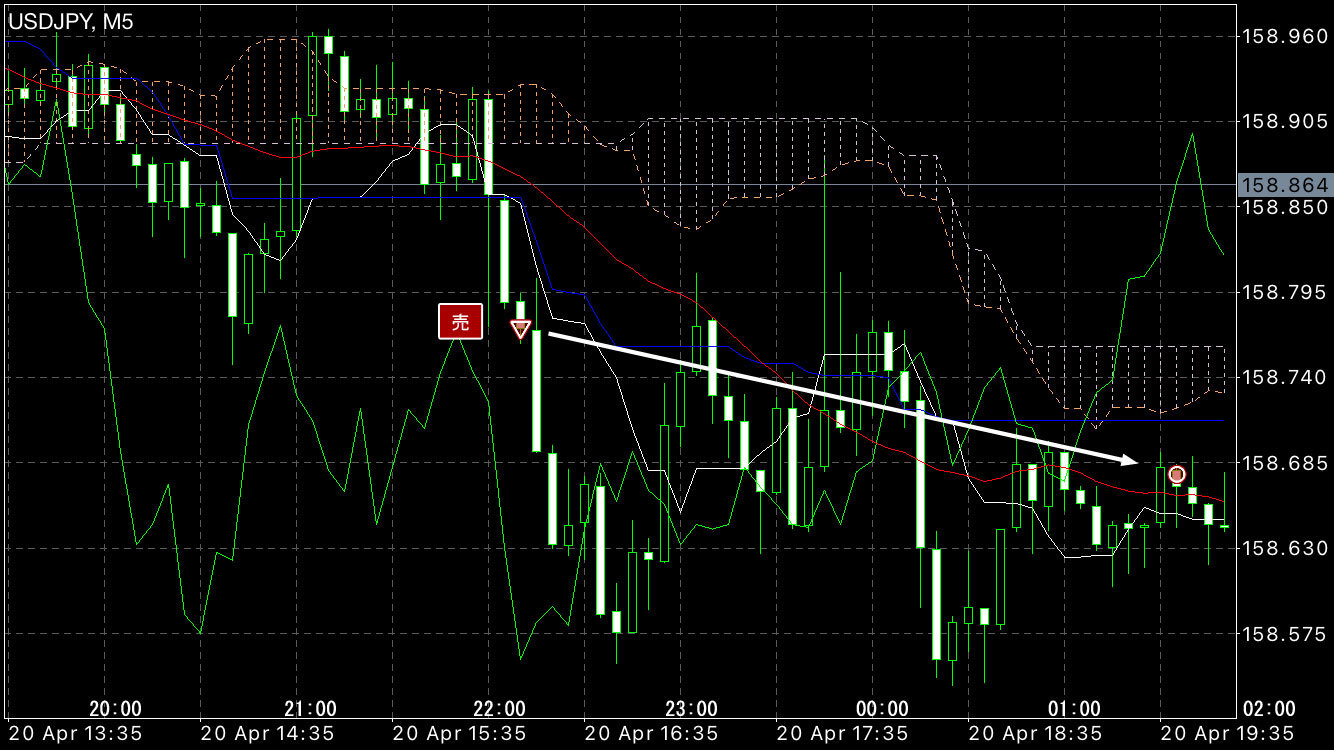Viewport: 1334px width, 750px height.
Task: Click the 158.685 price axis label
Action: pyautogui.click(x=1284, y=464)
